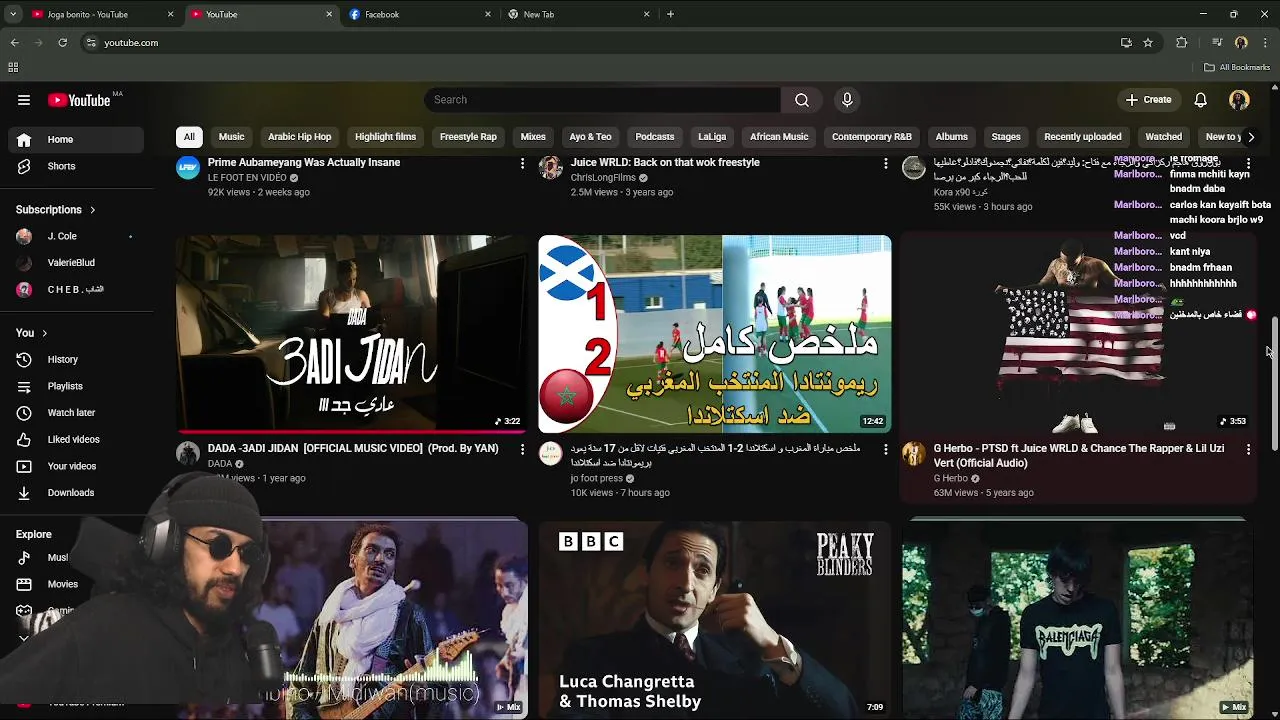This screenshot has height=720, width=1280.
Task: Open Liked videos
Action: [74, 439]
